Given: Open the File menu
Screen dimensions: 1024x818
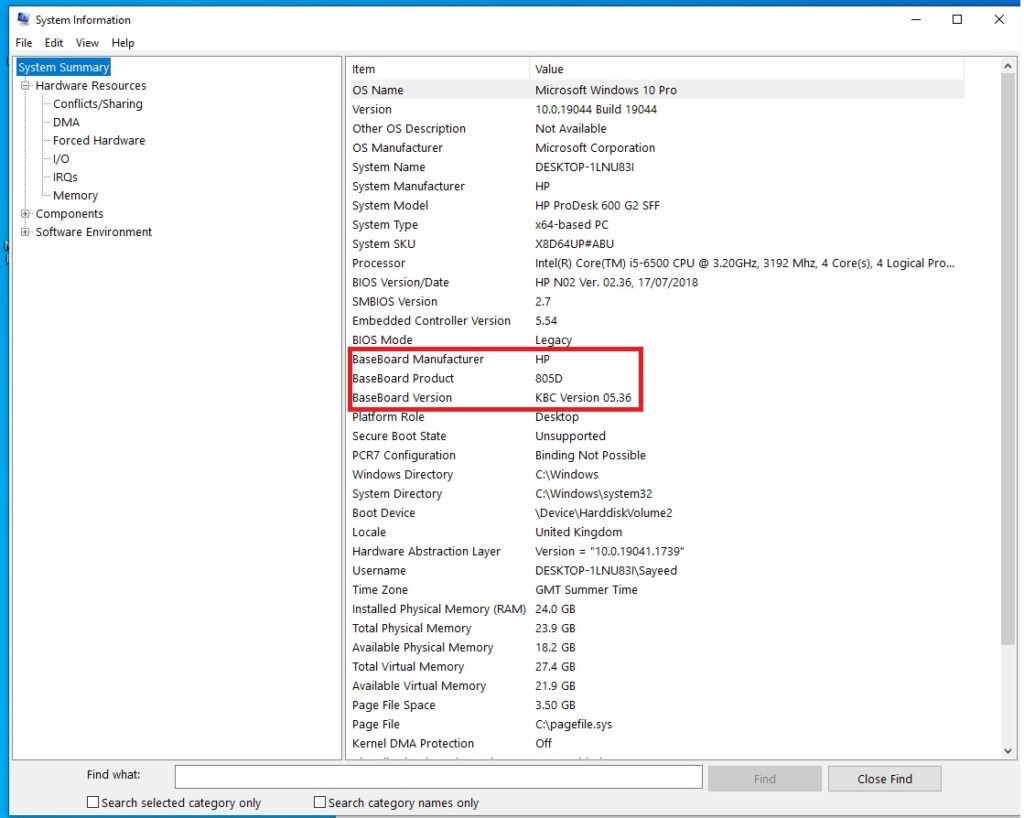Looking at the screenshot, I should 23,42.
